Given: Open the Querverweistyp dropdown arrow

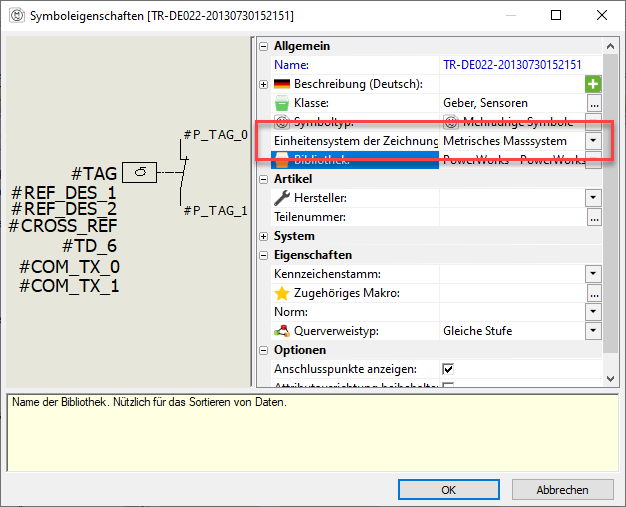Looking at the screenshot, I should (593, 331).
